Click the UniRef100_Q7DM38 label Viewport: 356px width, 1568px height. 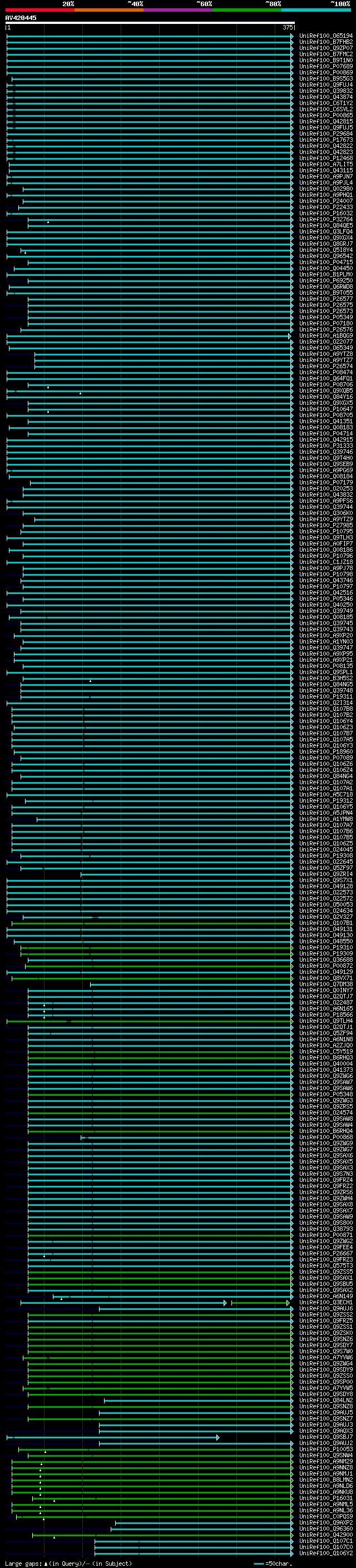(325, 985)
